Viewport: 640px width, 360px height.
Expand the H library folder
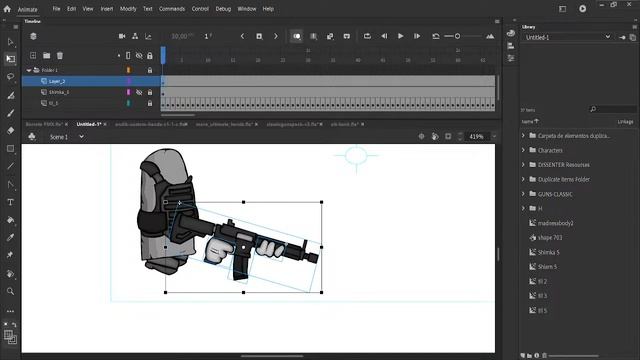[523, 208]
